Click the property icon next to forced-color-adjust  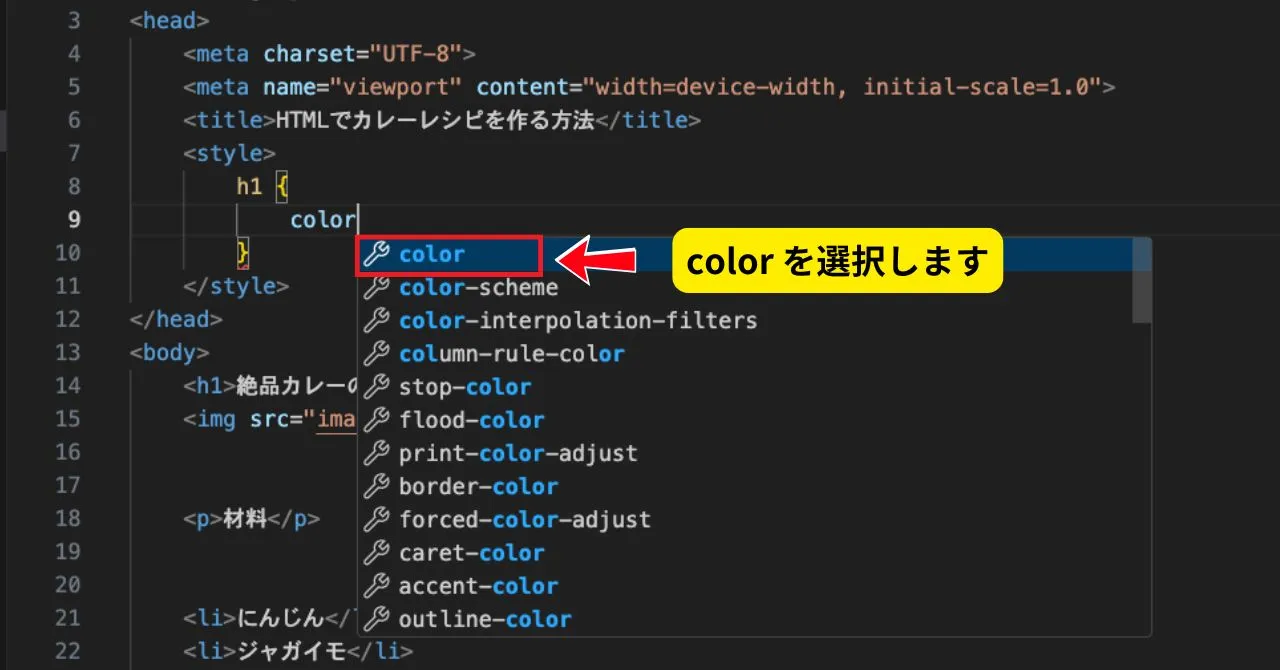[376, 520]
